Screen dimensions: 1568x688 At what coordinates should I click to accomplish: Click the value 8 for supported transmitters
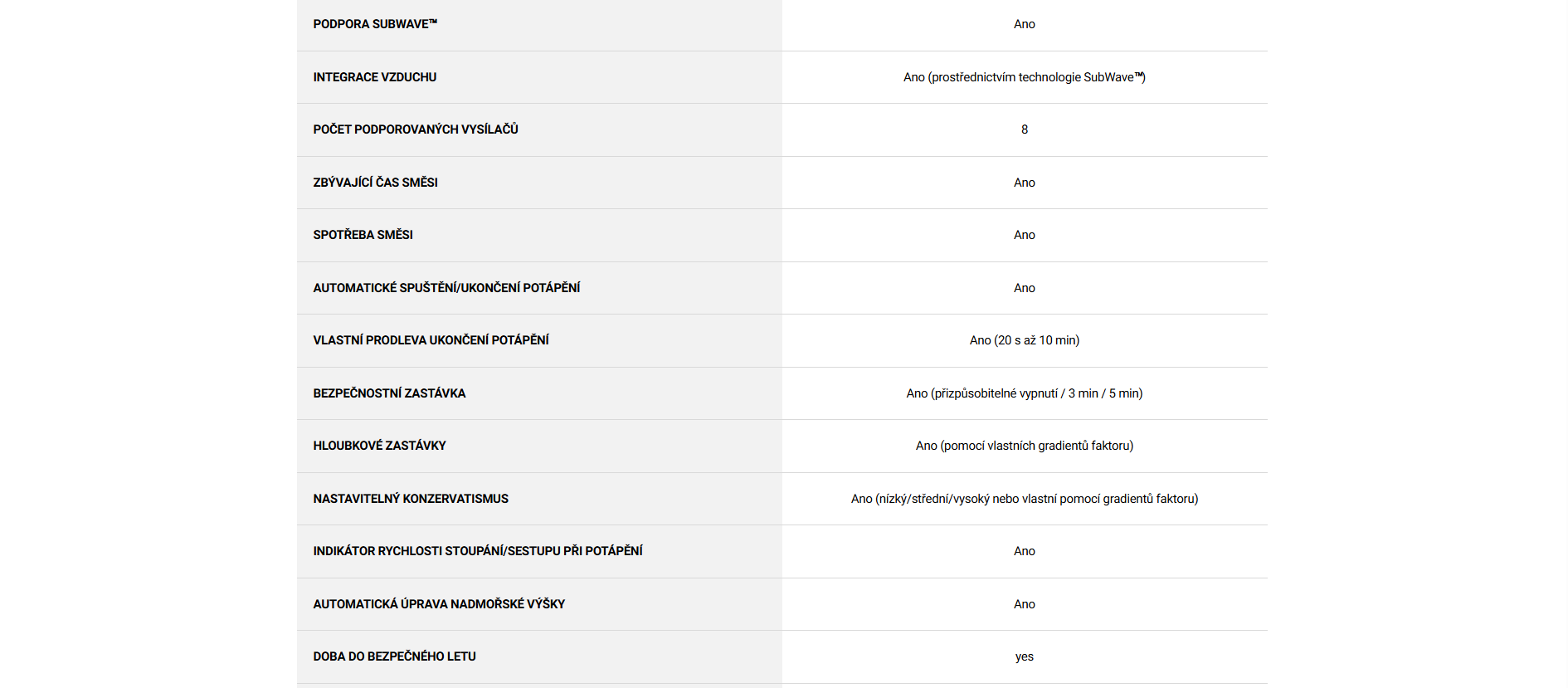pyautogui.click(x=1025, y=129)
